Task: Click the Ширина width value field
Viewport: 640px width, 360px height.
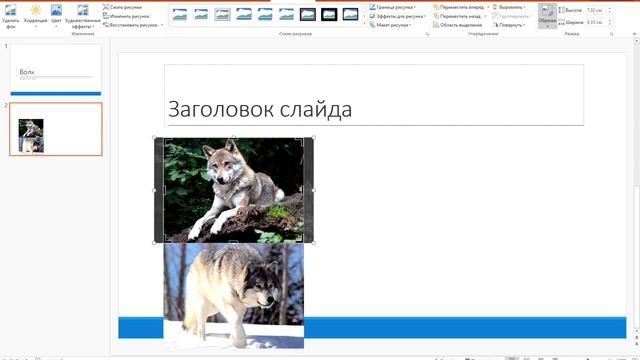Action: 595,22
